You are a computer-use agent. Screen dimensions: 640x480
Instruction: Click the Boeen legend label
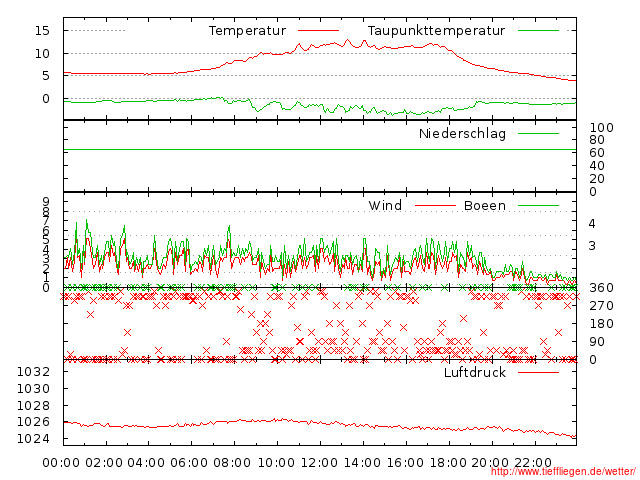[x=485, y=205]
